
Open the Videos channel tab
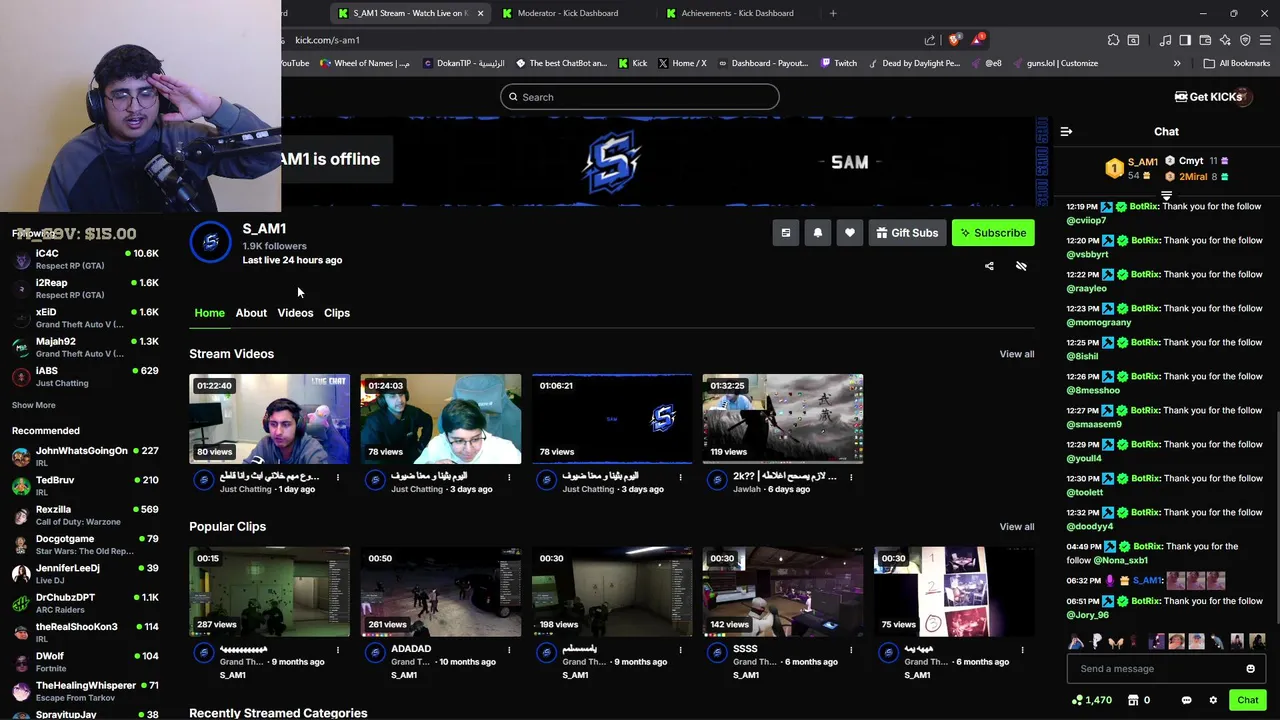[x=295, y=313]
